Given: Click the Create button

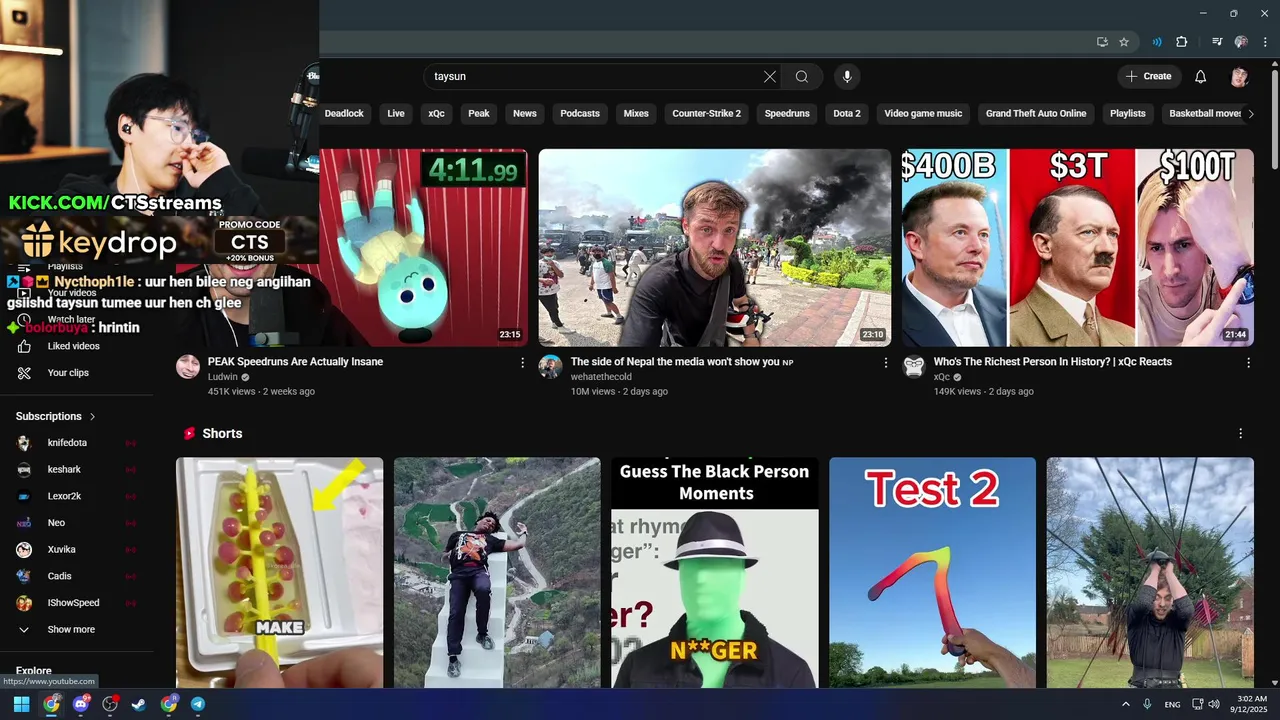Looking at the screenshot, I should pyautogui.click(x=1148, y=76).
